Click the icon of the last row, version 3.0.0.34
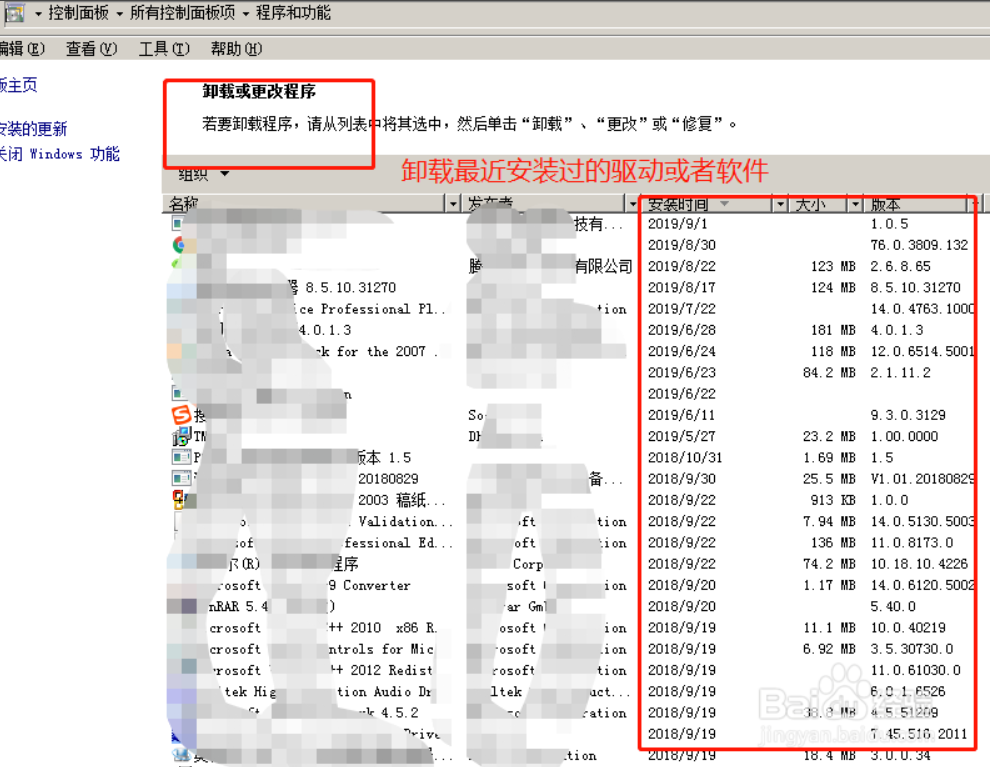This screenshot has height=767, width=990. (x=180, y=754)
